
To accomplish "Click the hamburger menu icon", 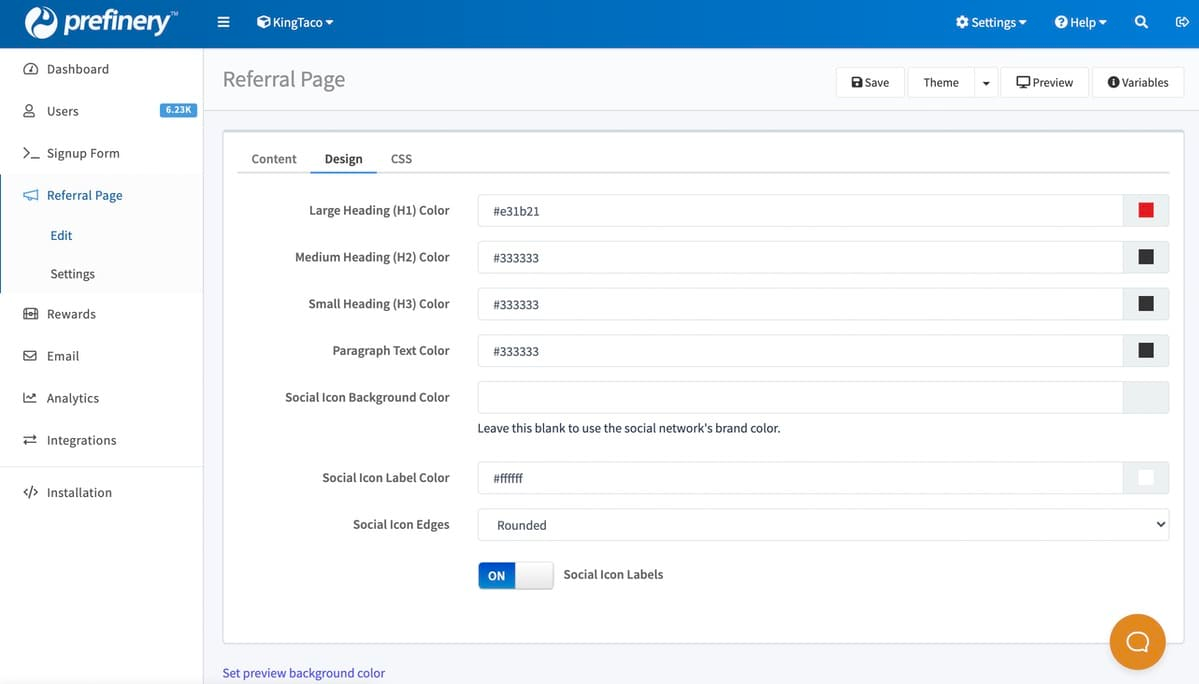I will 223,22.
